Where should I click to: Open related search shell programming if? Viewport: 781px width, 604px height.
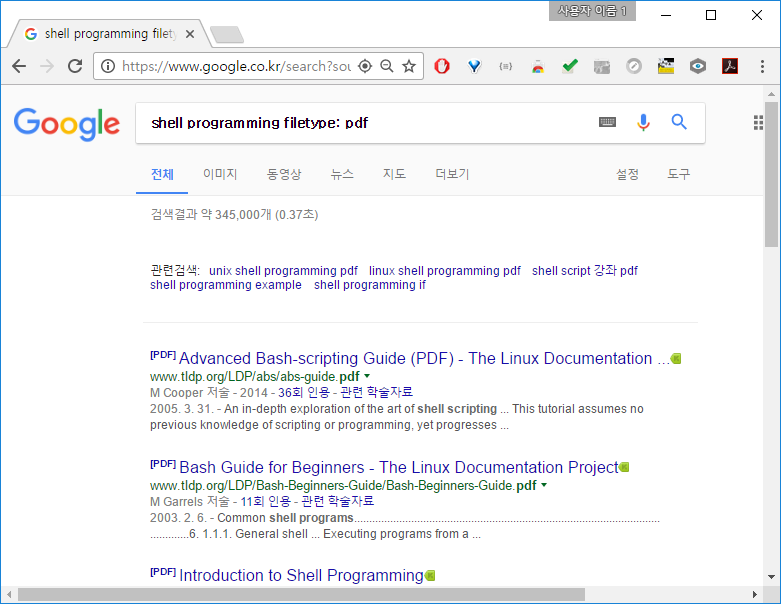(x=370, y=285)
